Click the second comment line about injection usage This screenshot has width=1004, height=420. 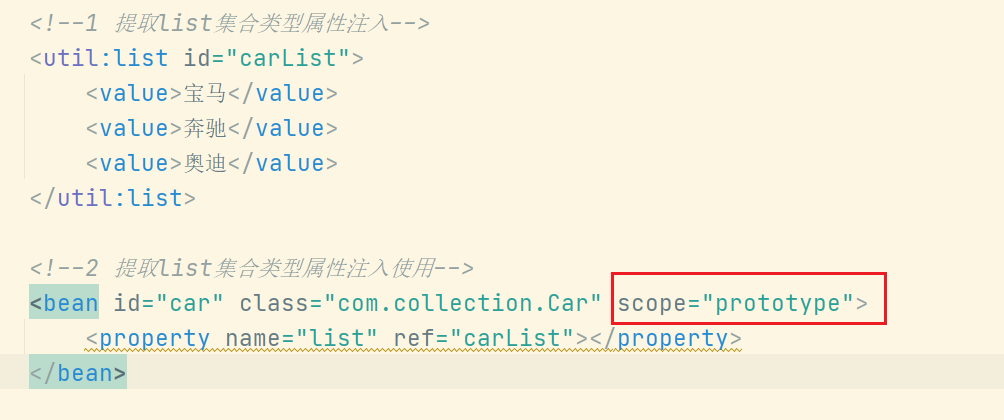[252, 268]
